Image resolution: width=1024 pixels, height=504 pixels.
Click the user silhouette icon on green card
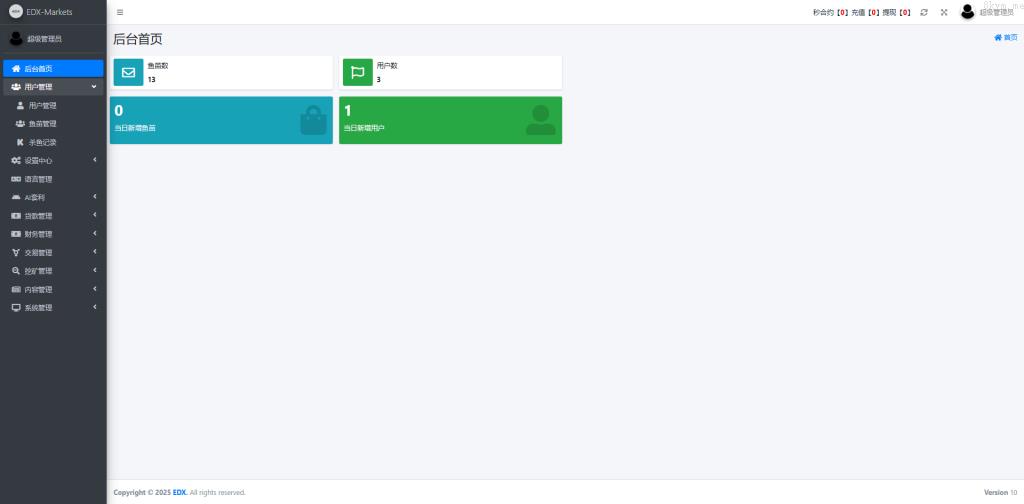pos(540,120)
